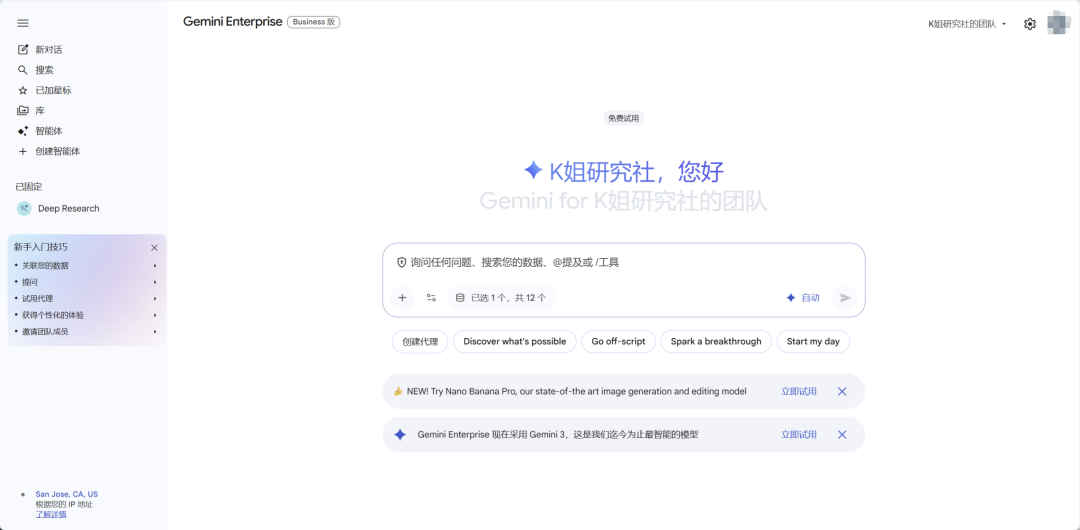Screen dimensions: 1080x530
Task: Open the 了解详情 link
Action: pos(51,514)
